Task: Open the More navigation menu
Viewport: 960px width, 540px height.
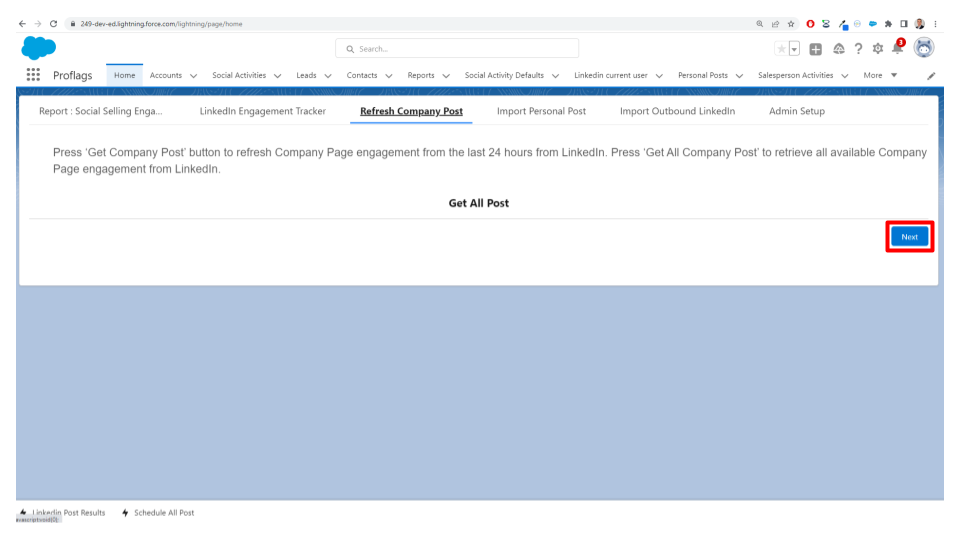Action: click(880, 75)
